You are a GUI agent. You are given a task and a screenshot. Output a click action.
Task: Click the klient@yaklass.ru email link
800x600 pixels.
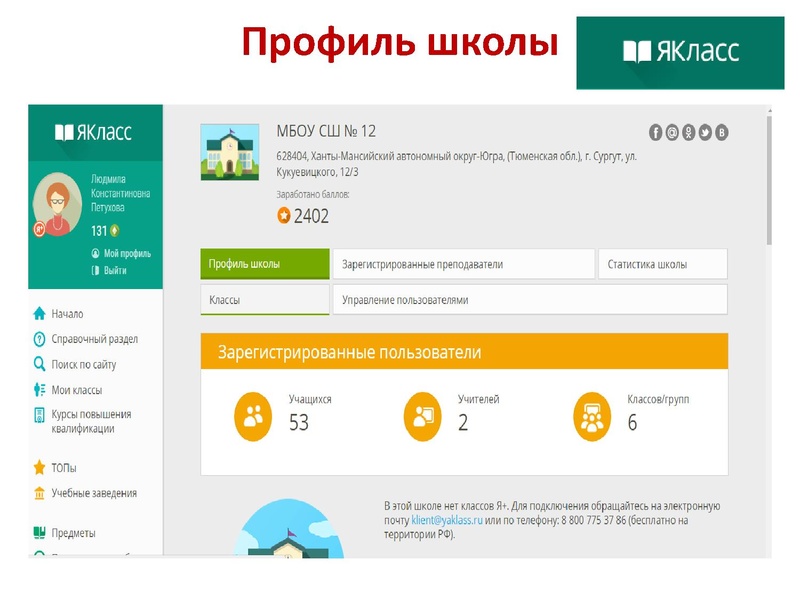[x=446, y=521]
